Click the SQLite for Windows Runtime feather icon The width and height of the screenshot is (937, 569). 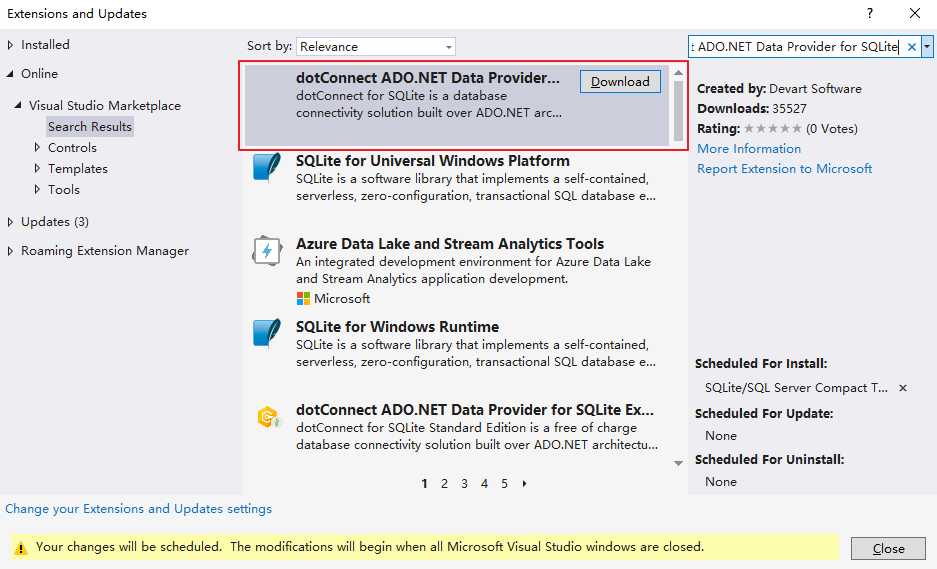[267, 333]
